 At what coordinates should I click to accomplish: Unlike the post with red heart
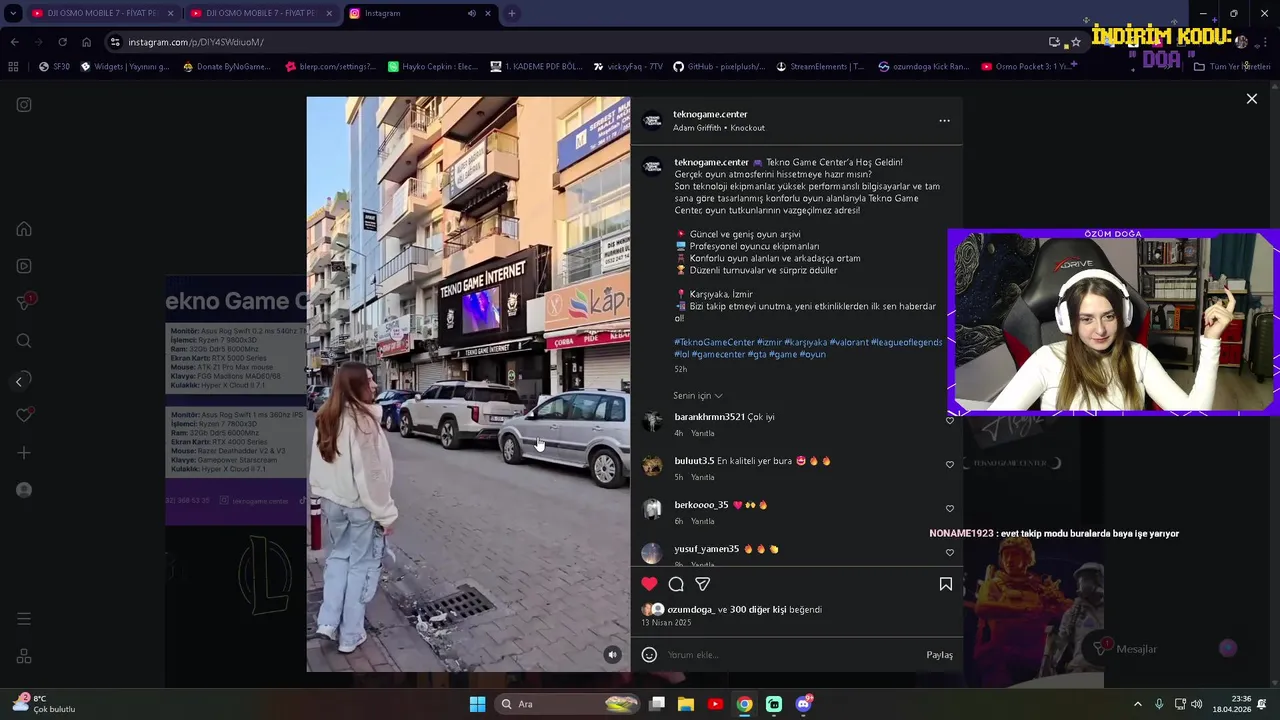[x=649, y=584]
